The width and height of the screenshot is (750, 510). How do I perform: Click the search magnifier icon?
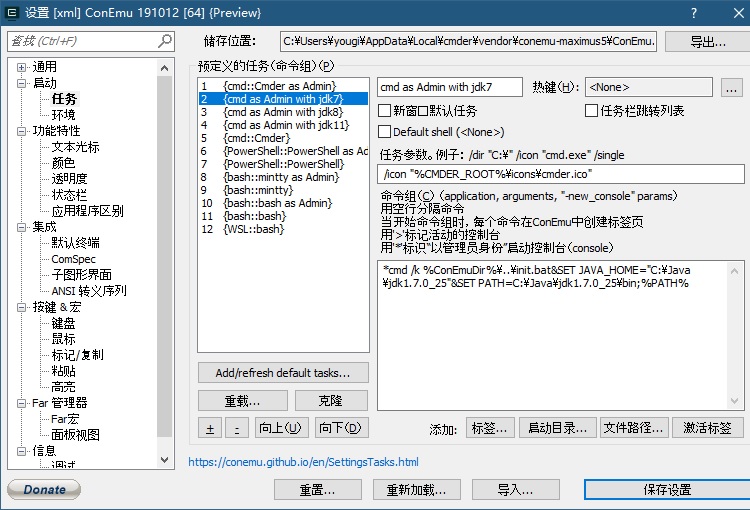tap(165, 42)
